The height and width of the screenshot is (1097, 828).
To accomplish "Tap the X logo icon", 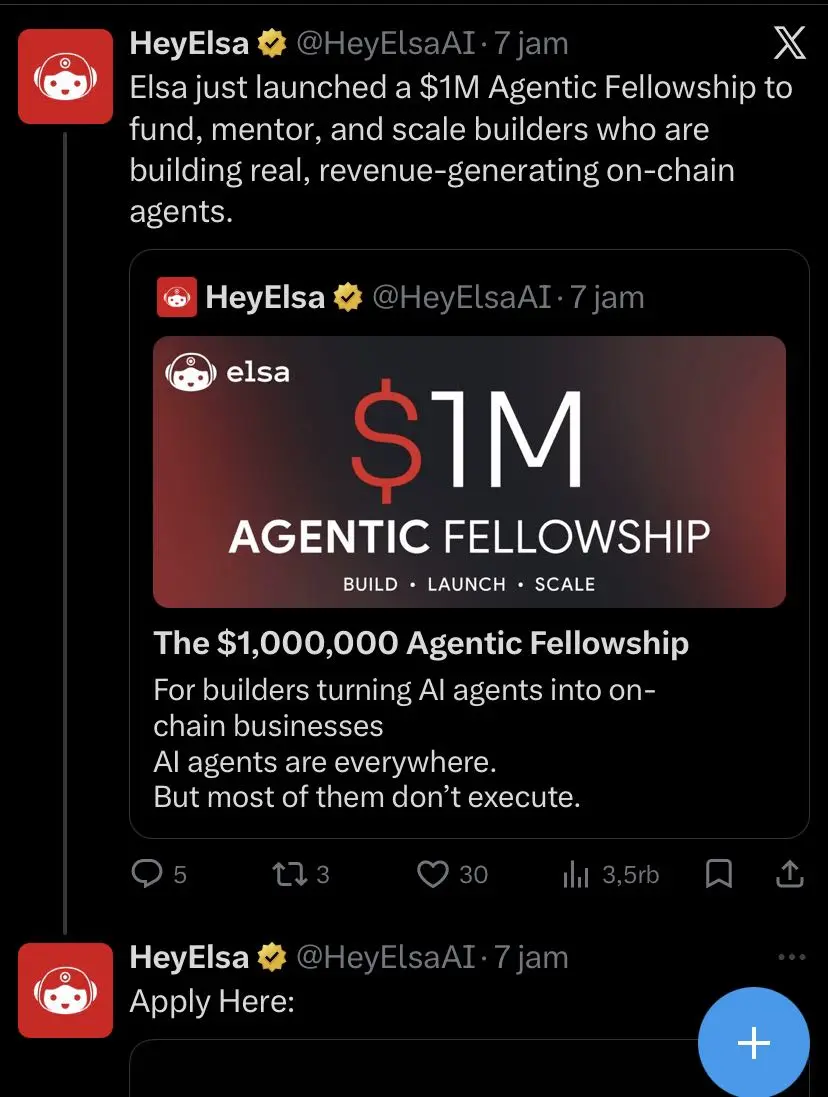I will click(x=790, y=45).
